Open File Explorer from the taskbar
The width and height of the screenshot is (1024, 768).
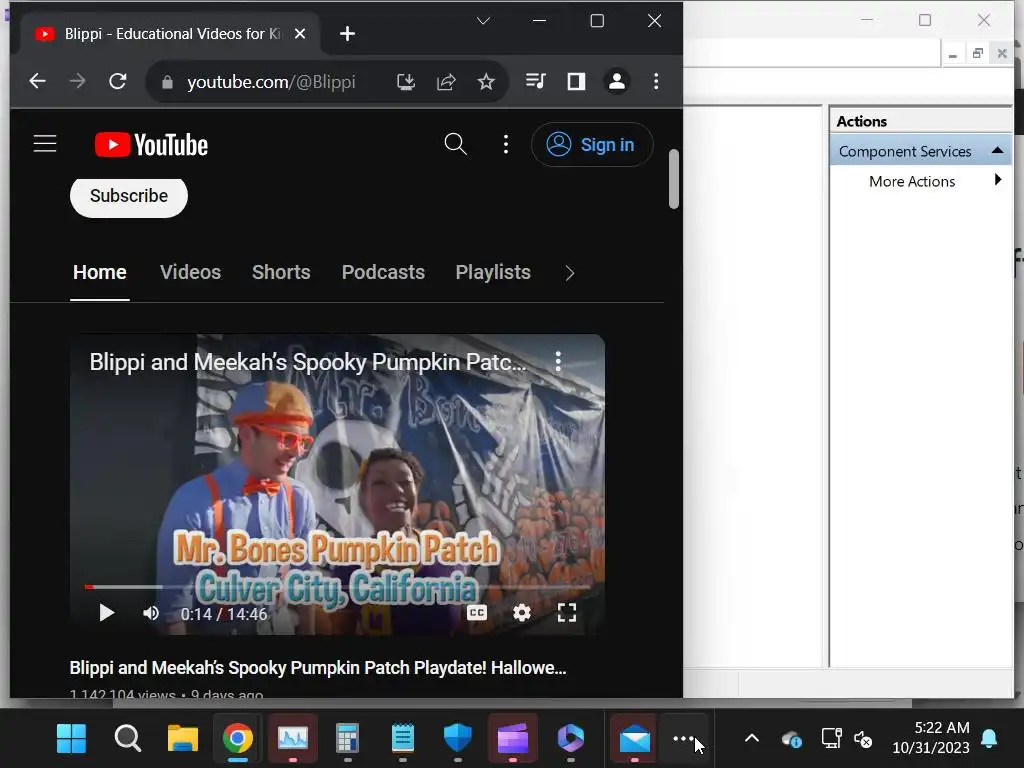(x=183, y=739)
